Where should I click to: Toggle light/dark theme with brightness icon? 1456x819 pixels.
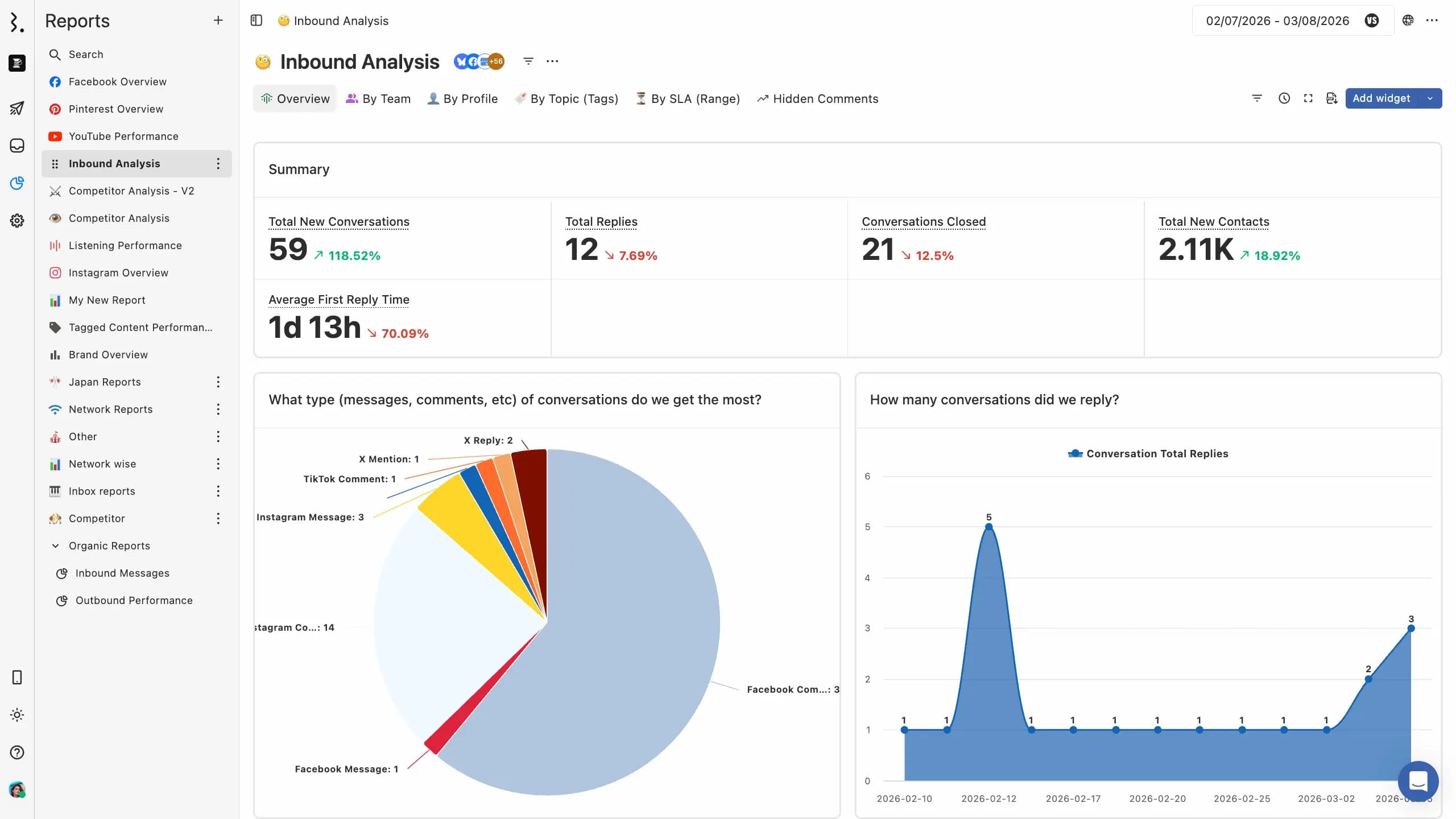[x=17, y=715]
